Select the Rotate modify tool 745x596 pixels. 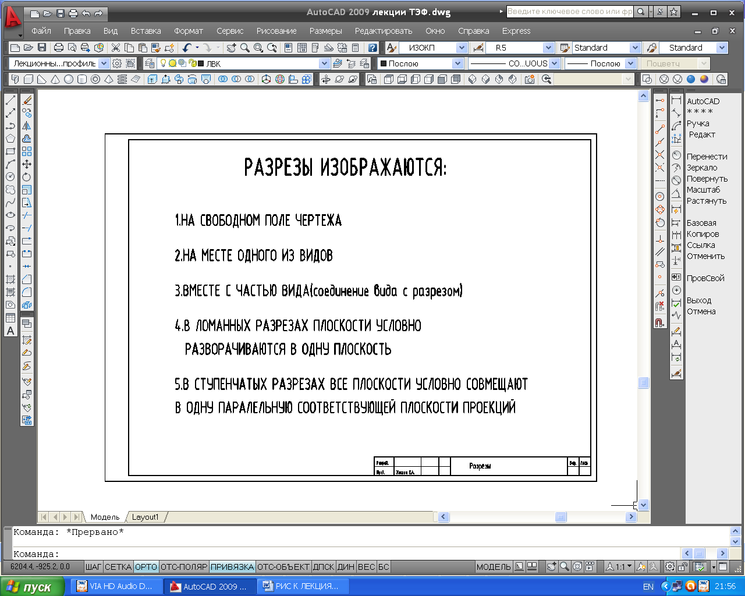(x=27, y=177)
